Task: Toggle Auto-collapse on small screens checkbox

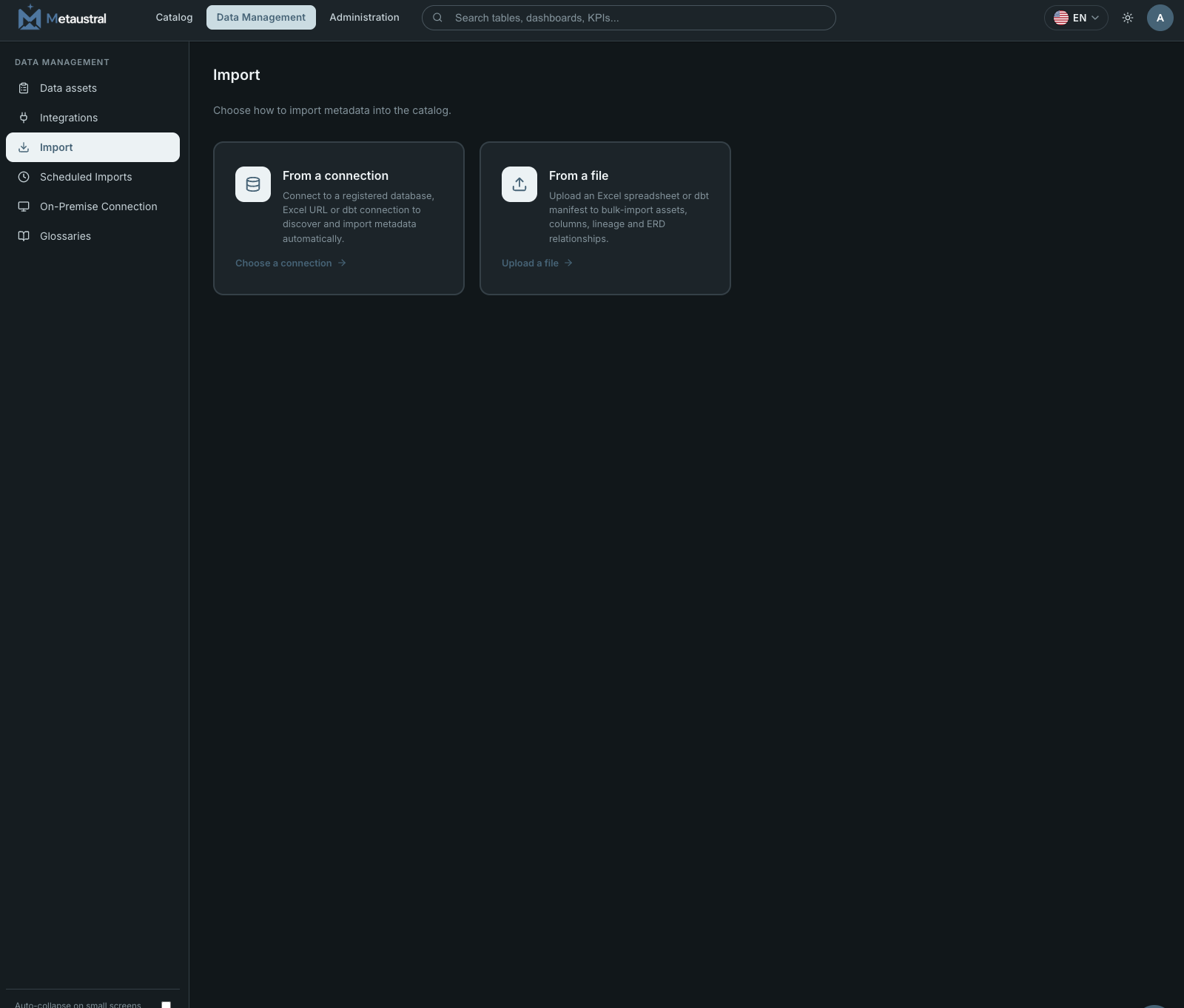Action: tap(166, 1004)
